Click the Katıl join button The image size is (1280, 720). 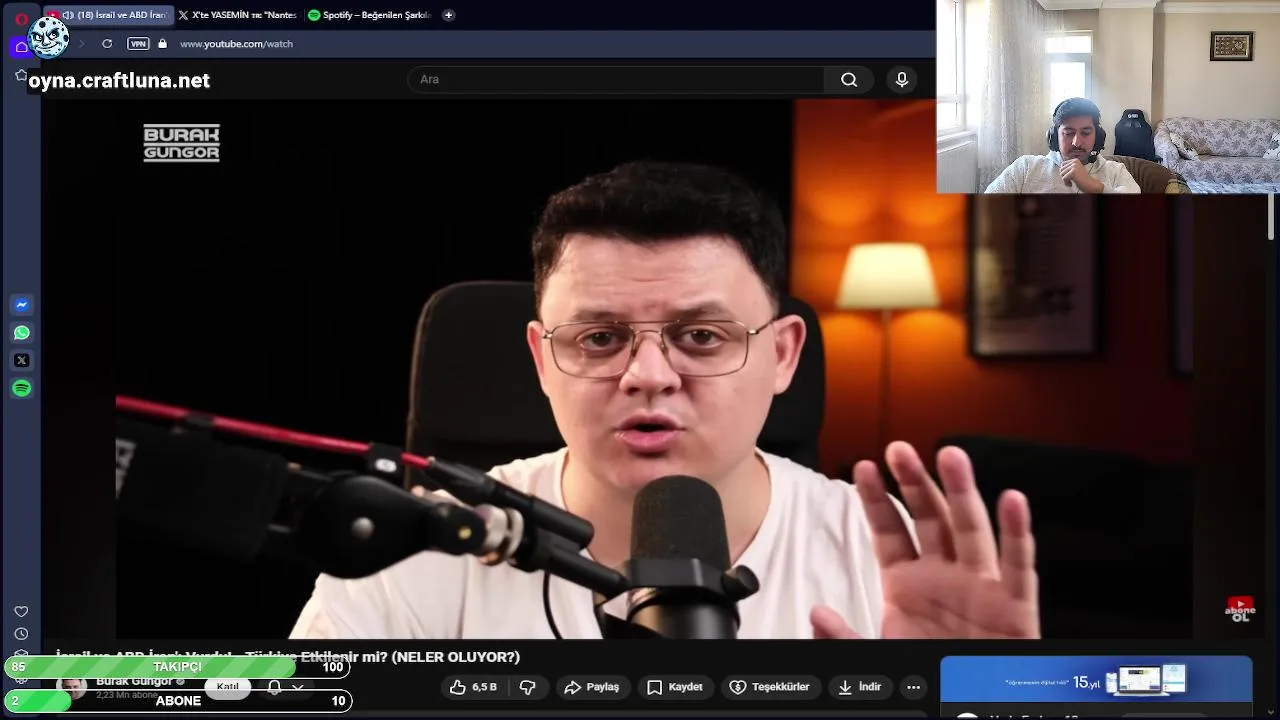click(228, 686)
